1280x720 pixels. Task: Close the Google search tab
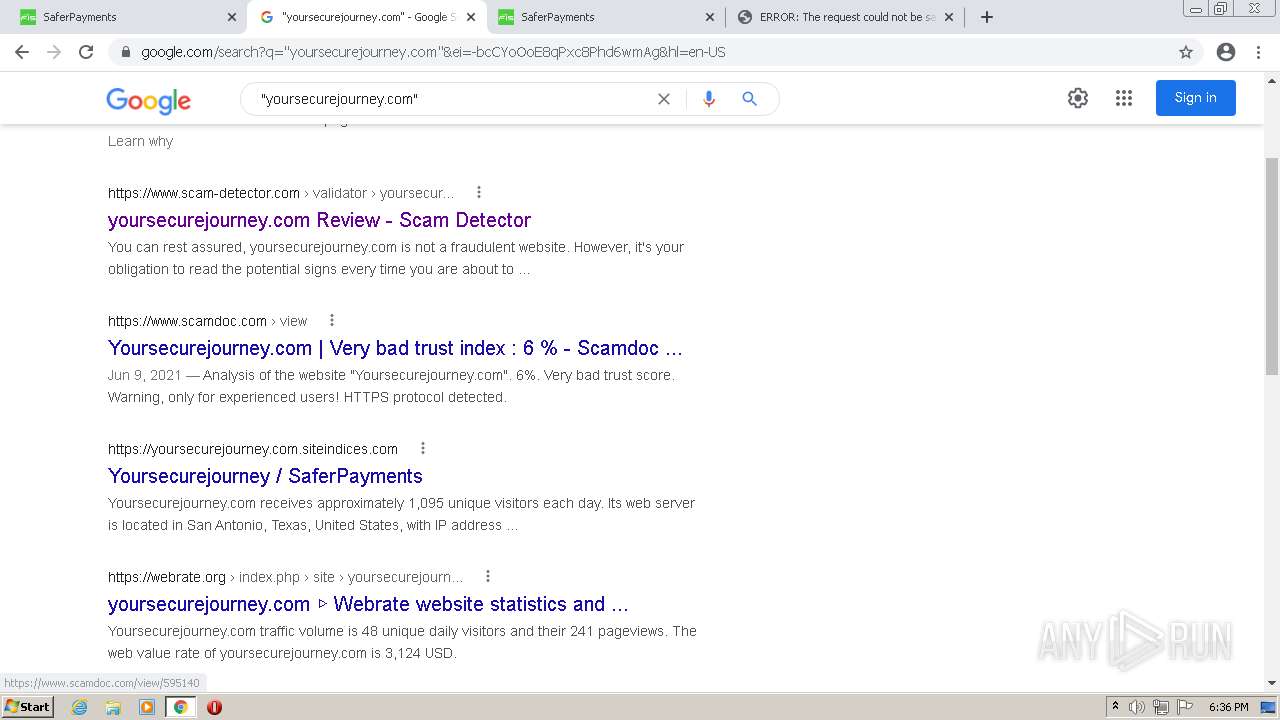(x=471, y=17)
